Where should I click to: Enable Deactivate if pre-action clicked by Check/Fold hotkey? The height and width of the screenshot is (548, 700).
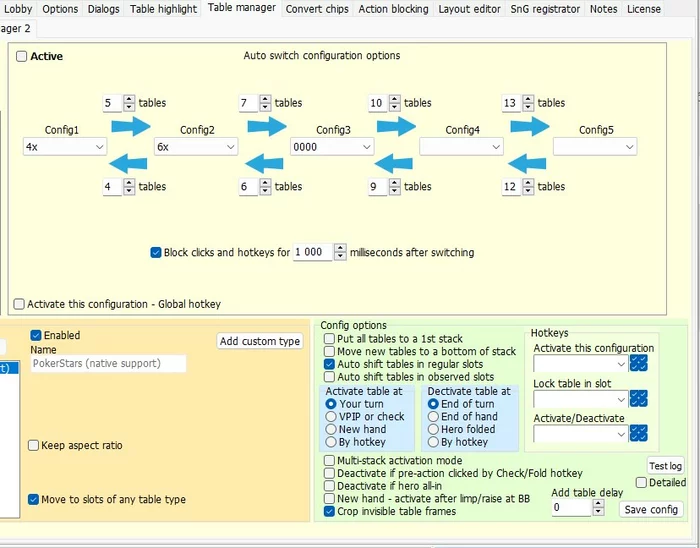pos(329,473)
